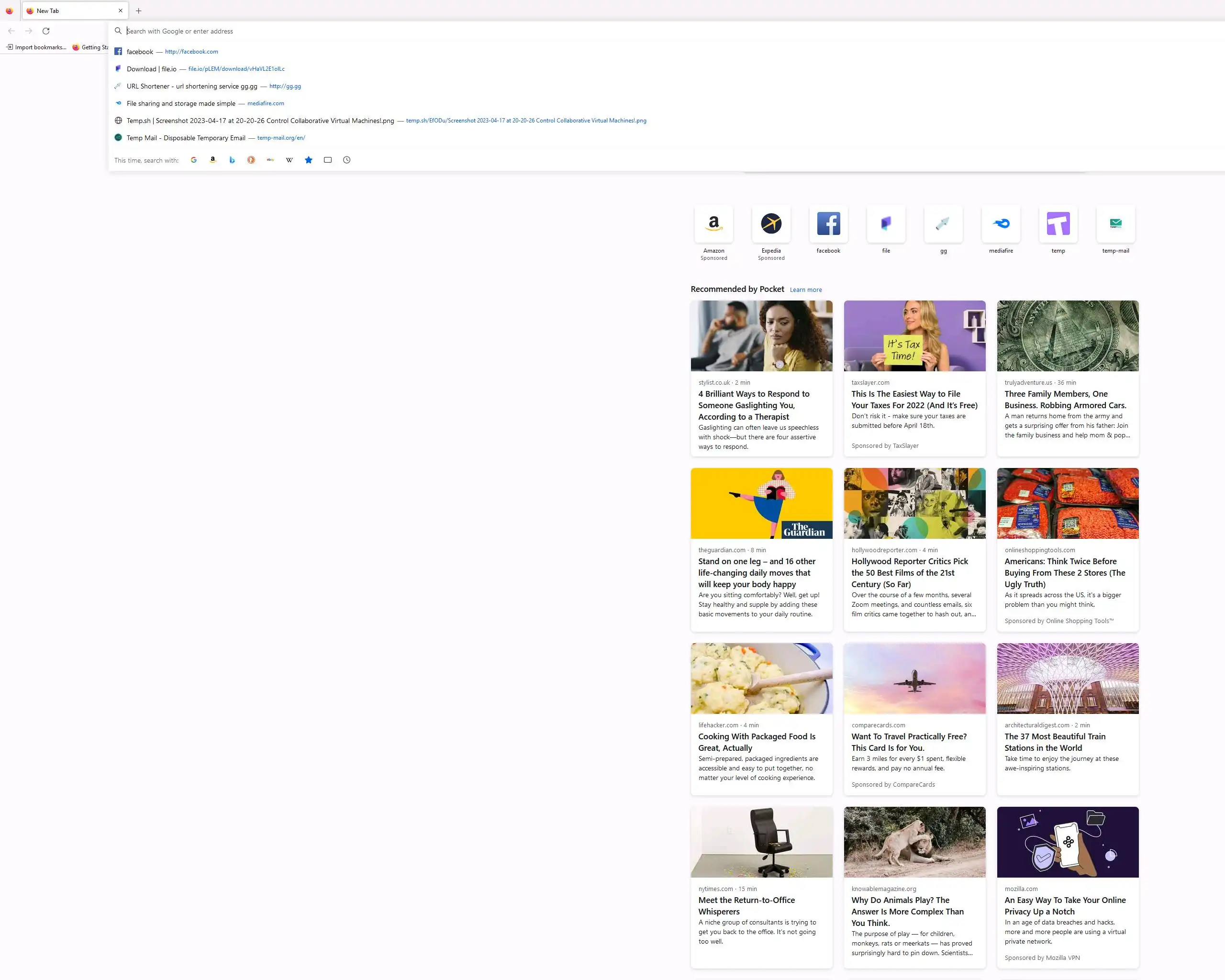Search this time with Bing

232,160
